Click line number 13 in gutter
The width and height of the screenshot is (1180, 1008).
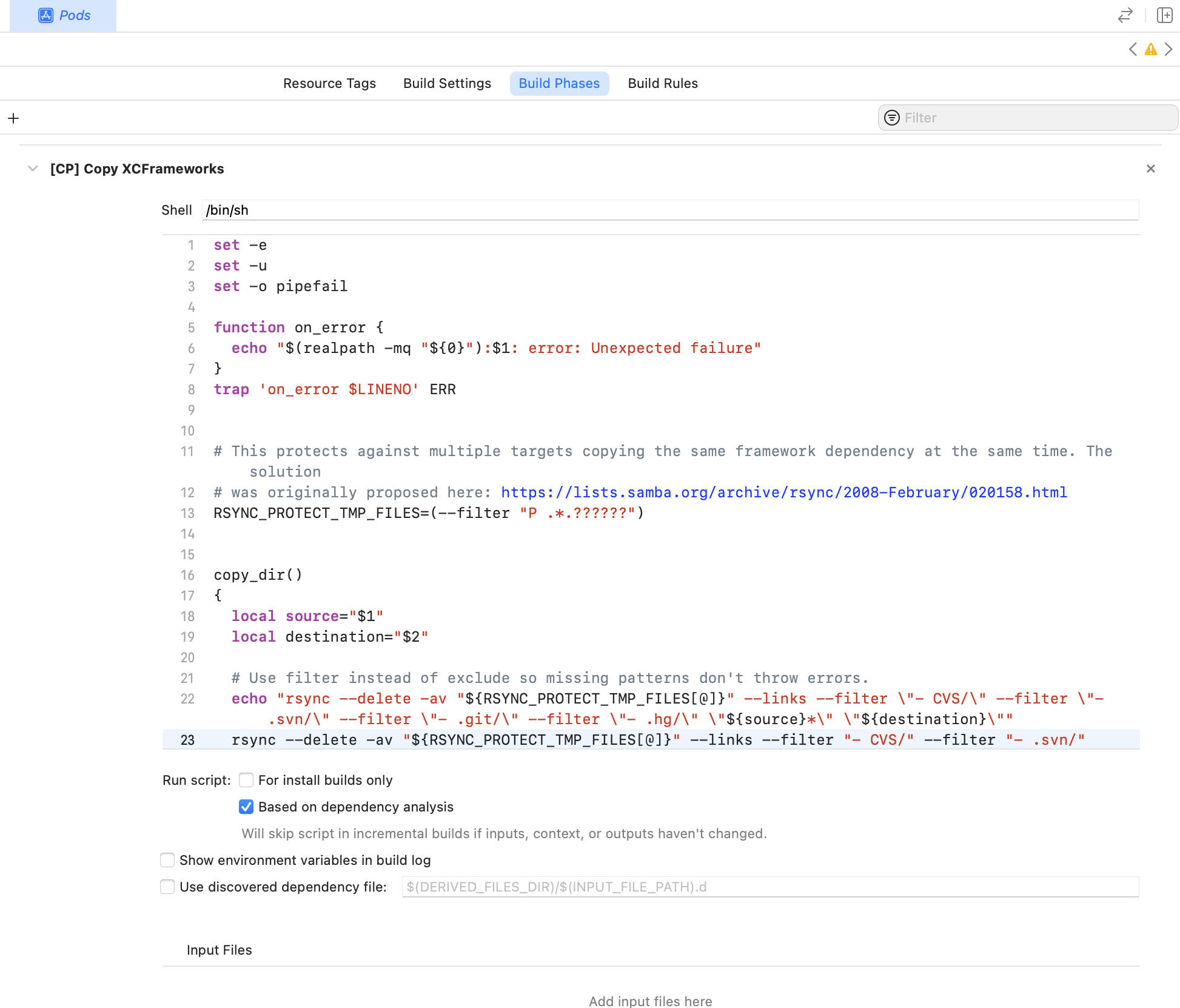(187, 513)
